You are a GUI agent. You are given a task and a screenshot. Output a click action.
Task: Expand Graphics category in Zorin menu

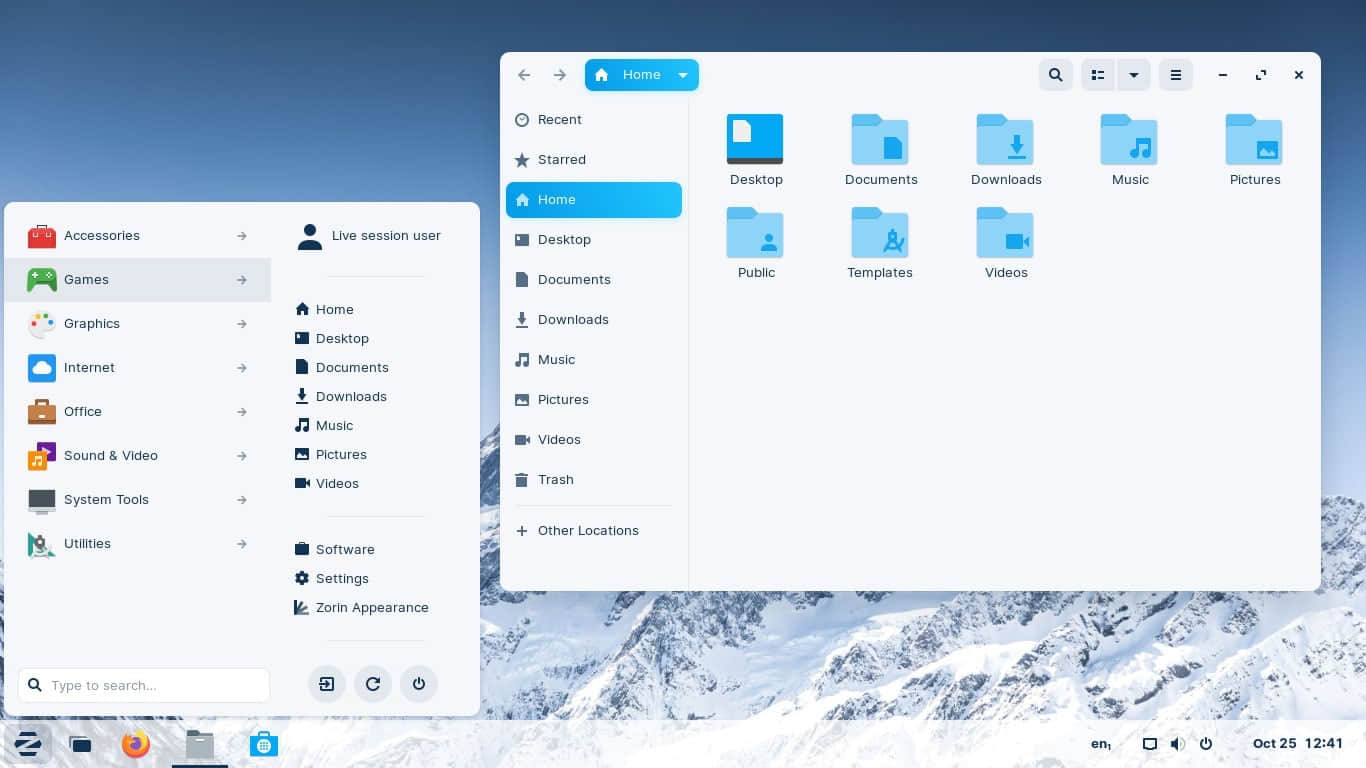(x=138, y=324)
